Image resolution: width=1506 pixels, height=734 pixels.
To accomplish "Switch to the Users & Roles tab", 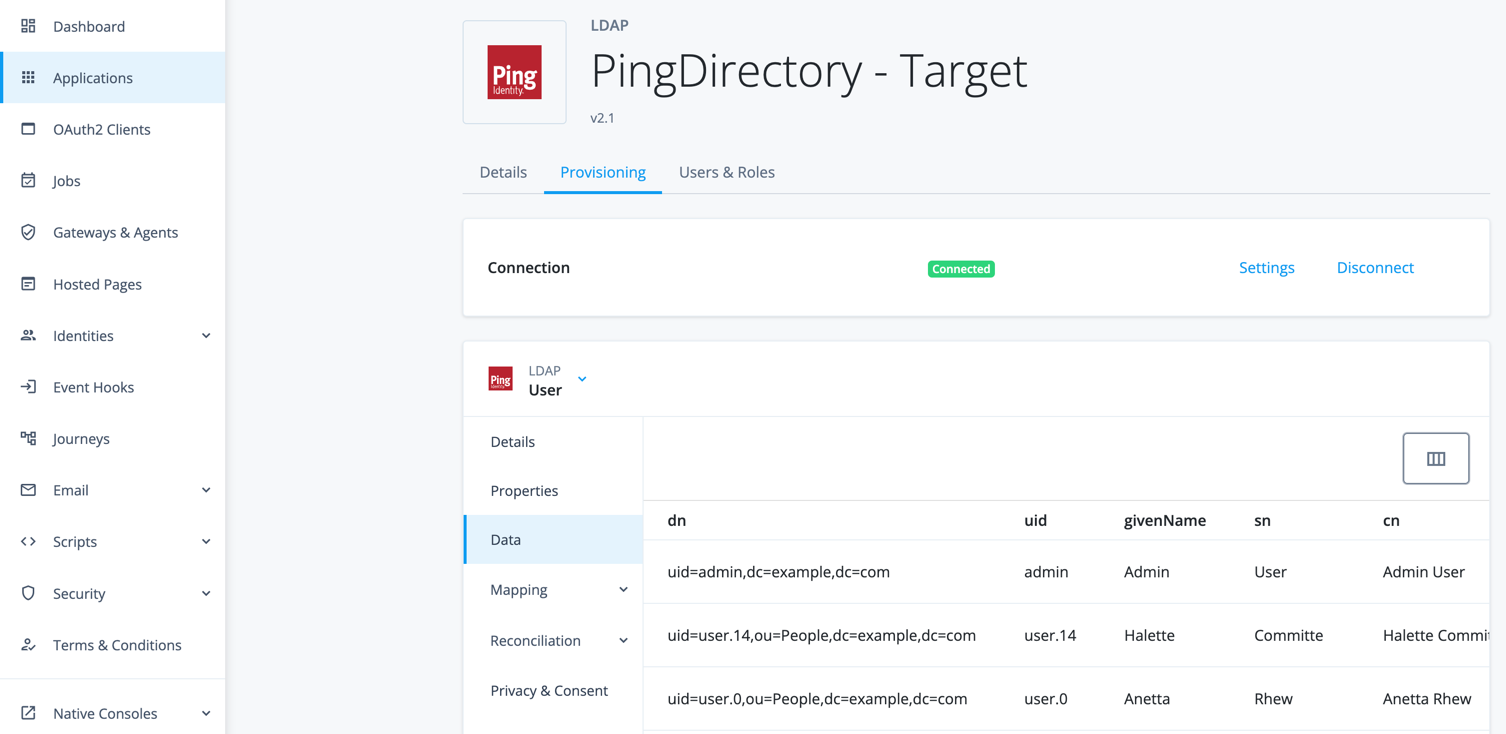I will 727,172.
